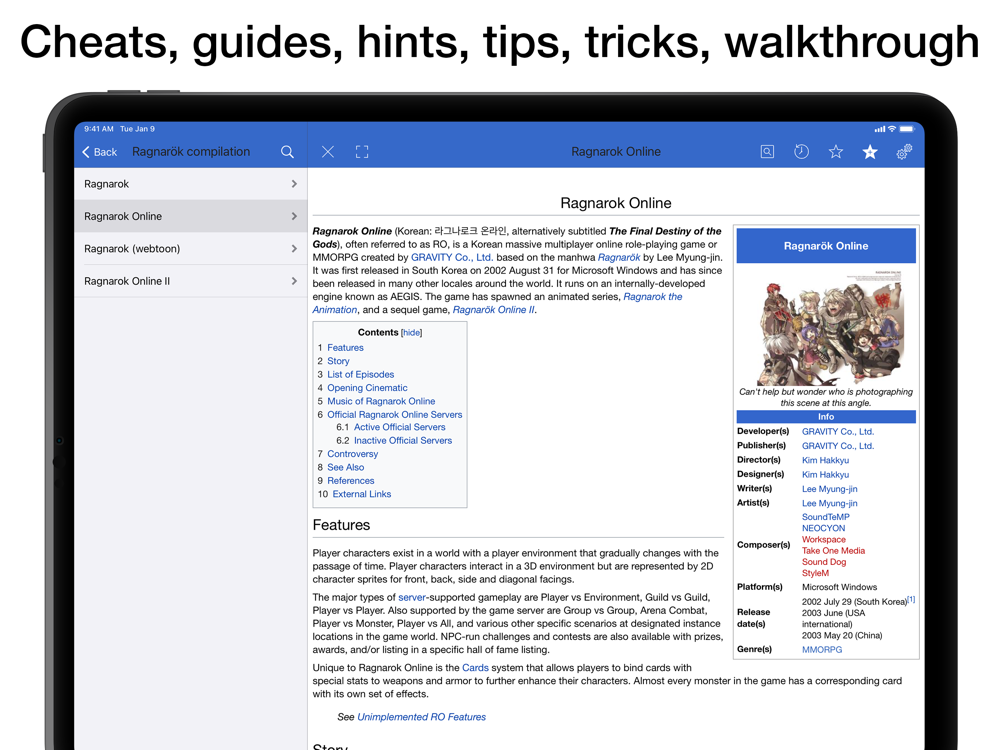Open the server link in Features text
This screenshot has height=750, width=1000.
(411, 598)
